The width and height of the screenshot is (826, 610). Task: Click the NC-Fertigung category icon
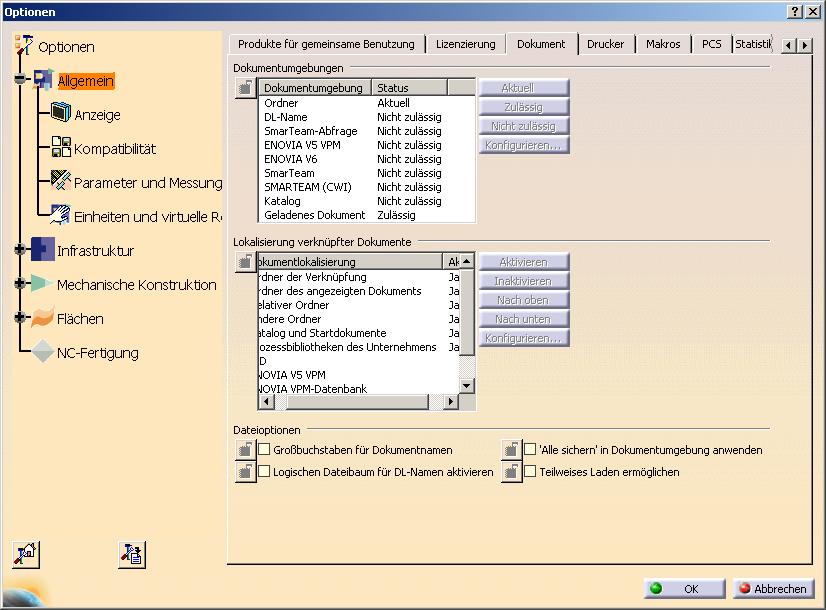pyautogui.click(x=43, y=351)
